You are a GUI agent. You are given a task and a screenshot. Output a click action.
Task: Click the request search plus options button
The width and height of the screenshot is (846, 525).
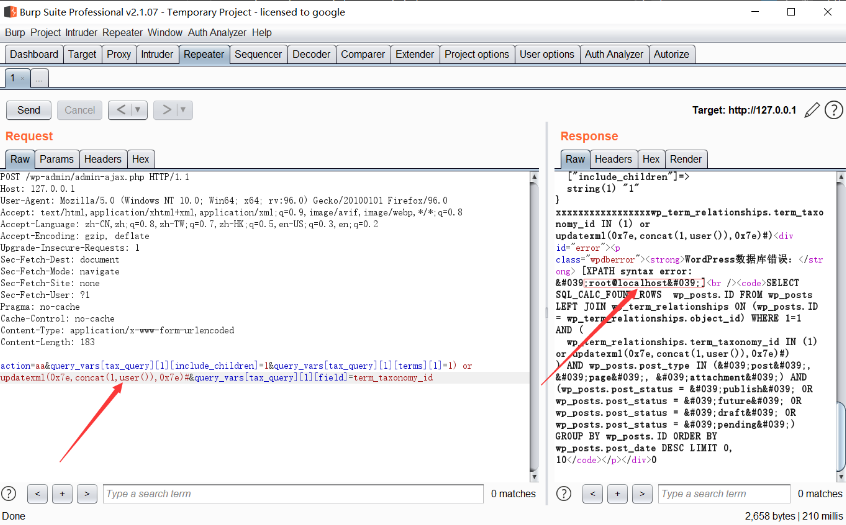(x=62, y=494)
